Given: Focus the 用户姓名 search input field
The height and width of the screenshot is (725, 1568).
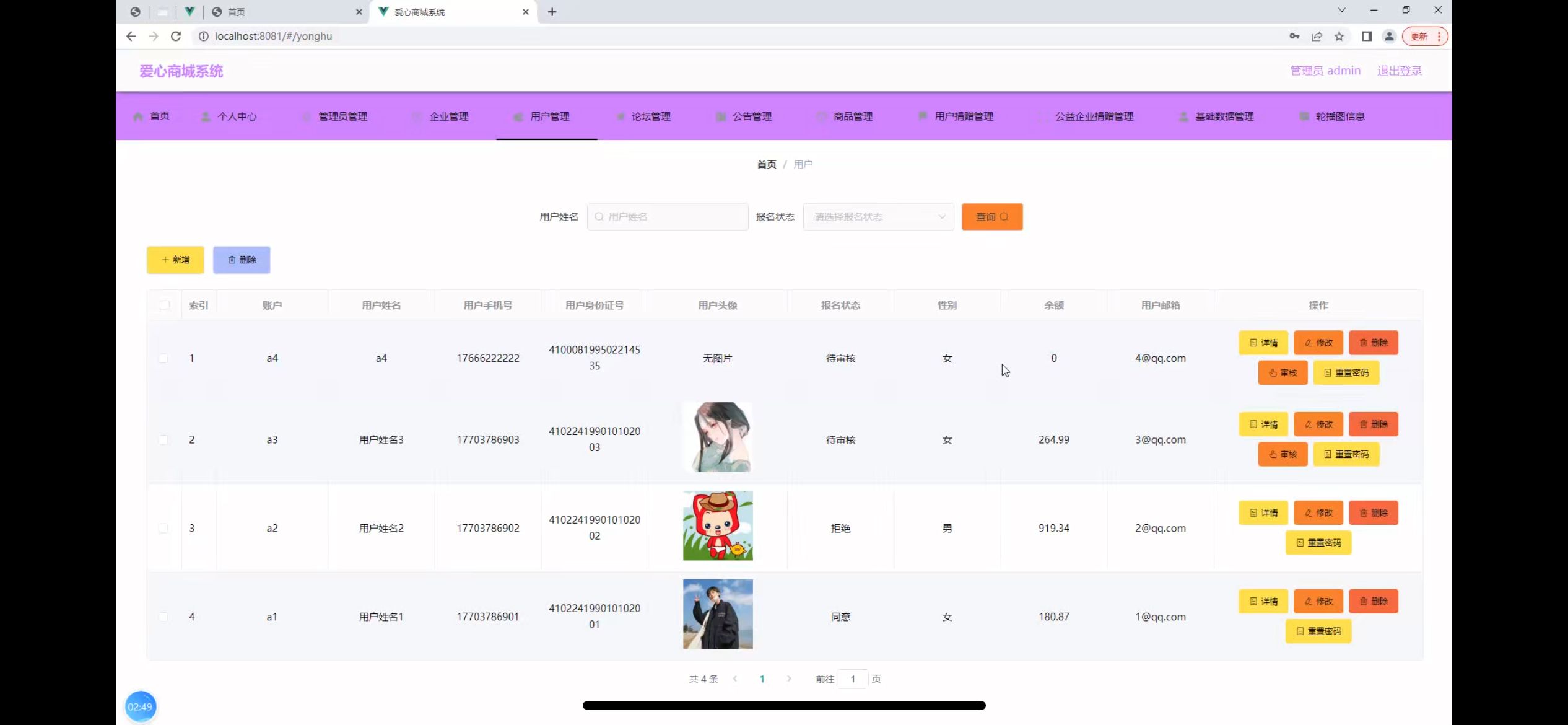Looking at the screenshot, I should click(668, 217).
